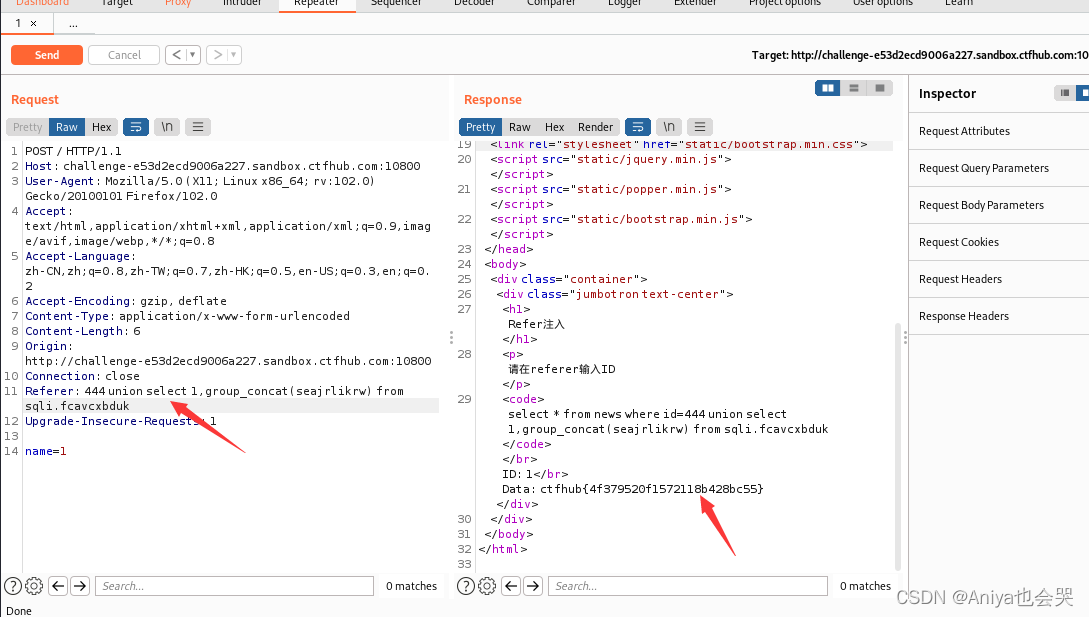Image resolution: width=1089 pixels, height=617 pixels.
Task: Open the Proxy tab
Action: tap(178, 3)
